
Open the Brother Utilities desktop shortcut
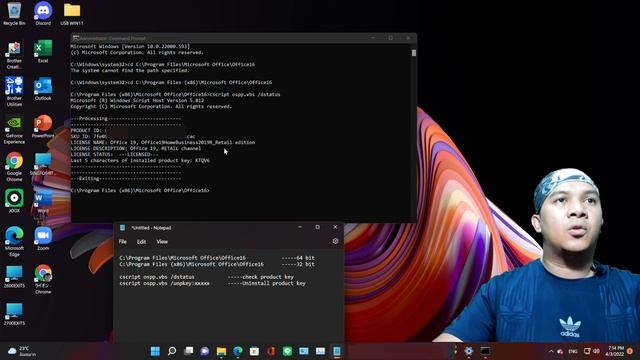(x=14, y=91)
